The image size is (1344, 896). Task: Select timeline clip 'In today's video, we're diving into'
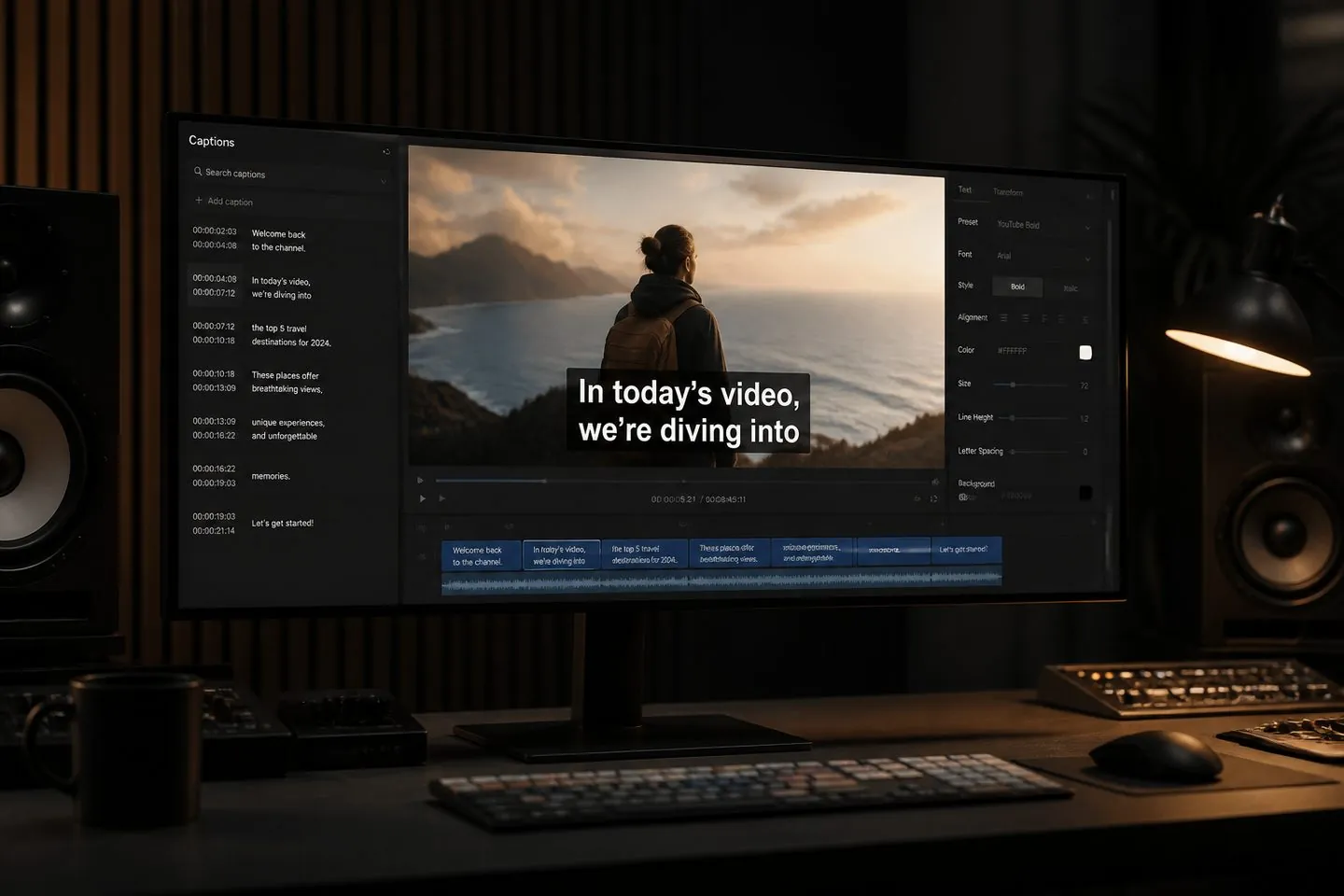561,555
